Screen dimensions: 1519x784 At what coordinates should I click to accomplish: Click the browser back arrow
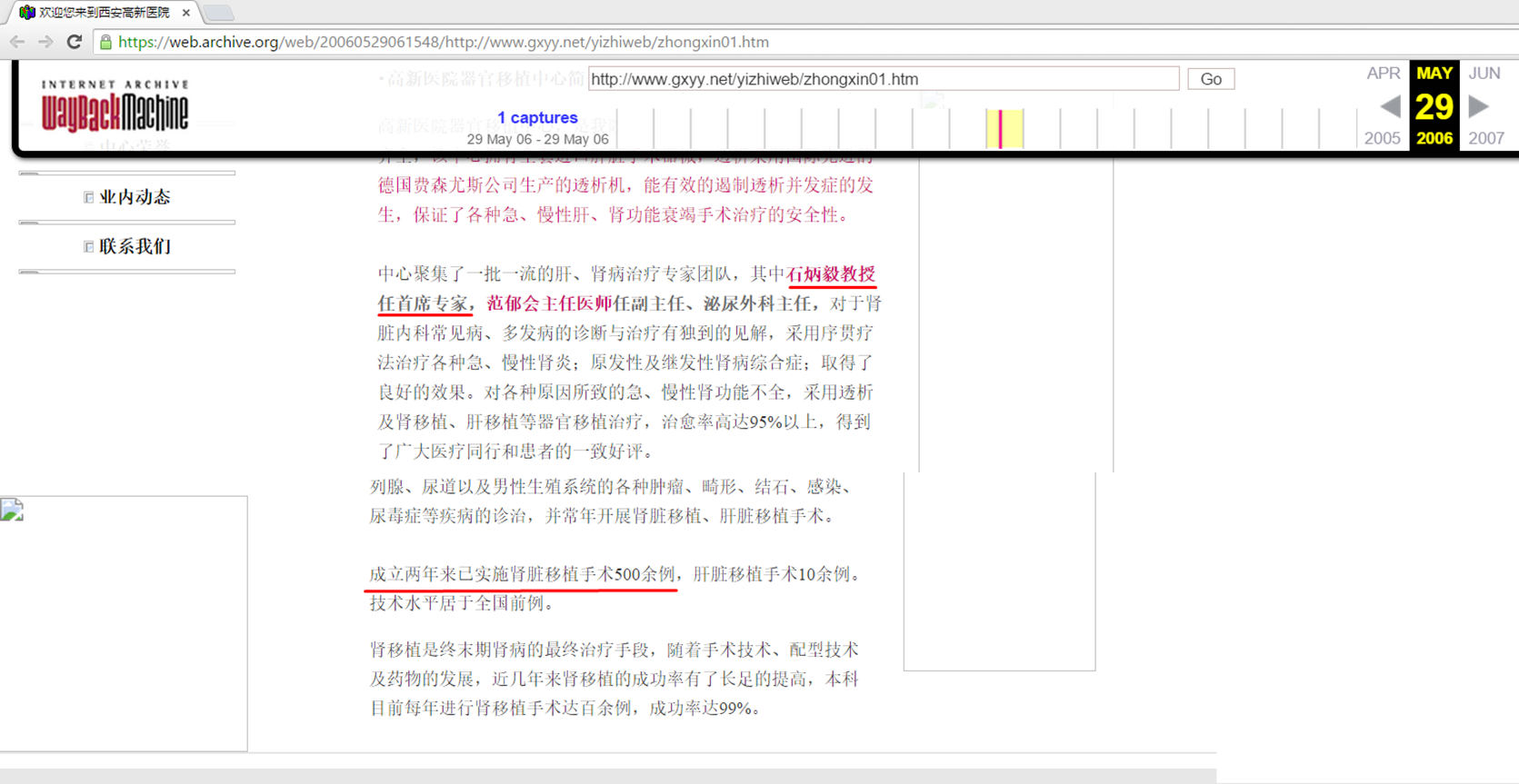[17, 42]
